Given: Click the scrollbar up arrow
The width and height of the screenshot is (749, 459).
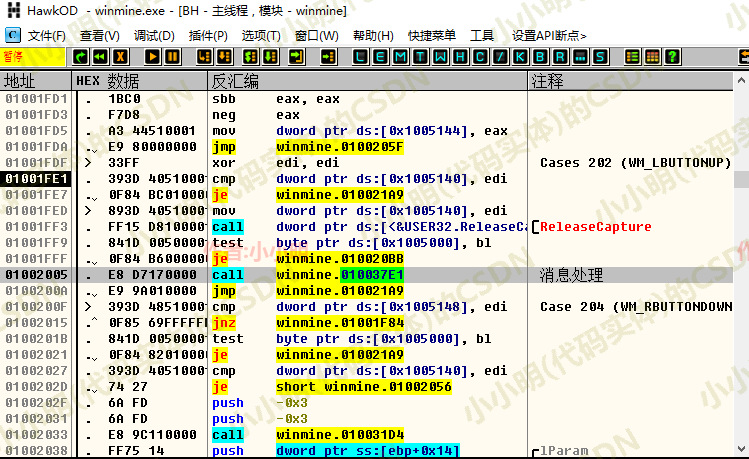Looking at the screenshot, I should tap(741, 80).
